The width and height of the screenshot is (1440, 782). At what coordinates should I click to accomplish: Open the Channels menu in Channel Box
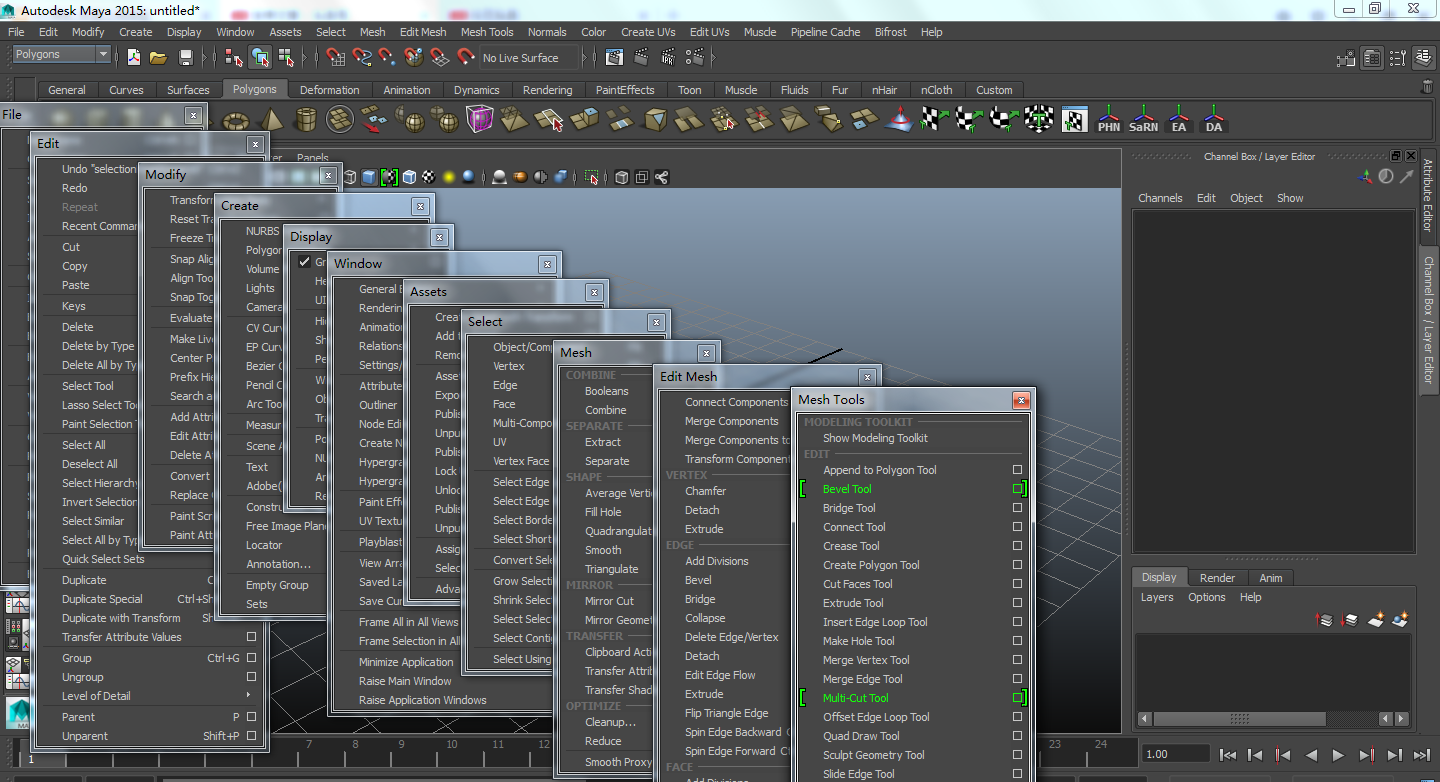[1160, 198]
